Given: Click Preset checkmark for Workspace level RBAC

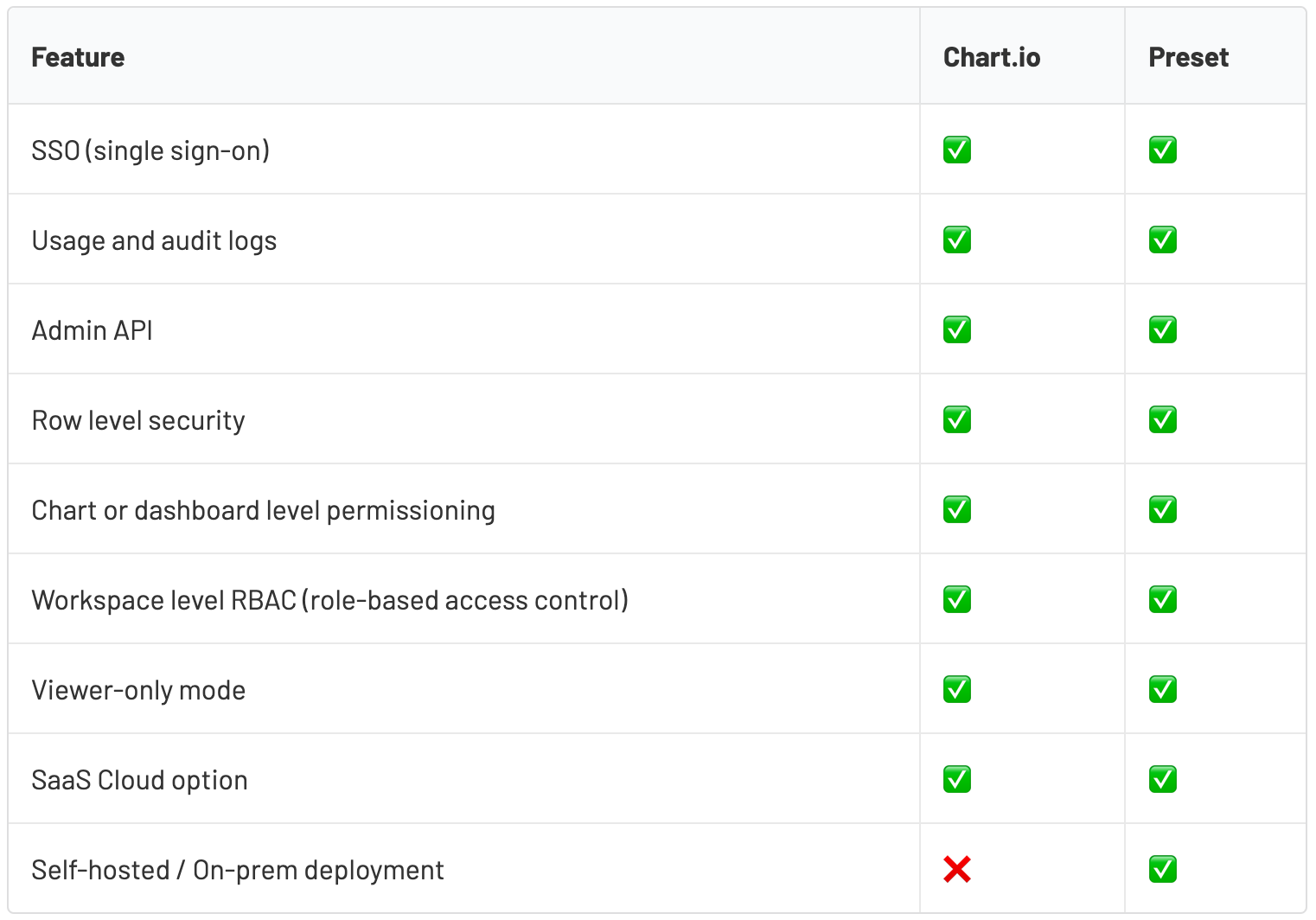Looking at the screenshot, I should click(x=1163, y=599).
